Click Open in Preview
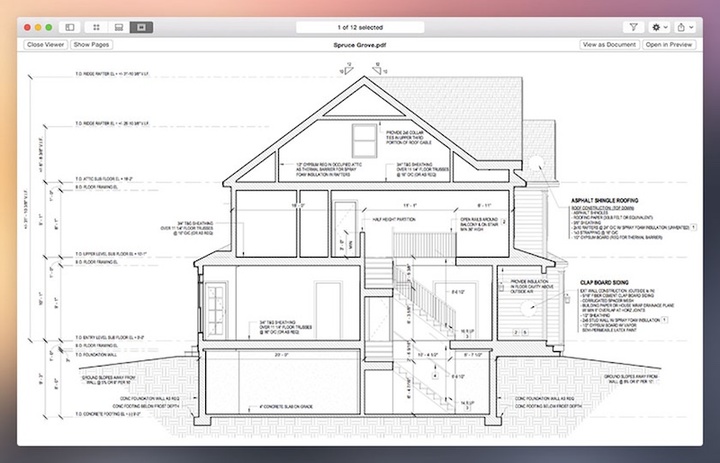Screen dimensions: 720x463 tap(669, 45)
